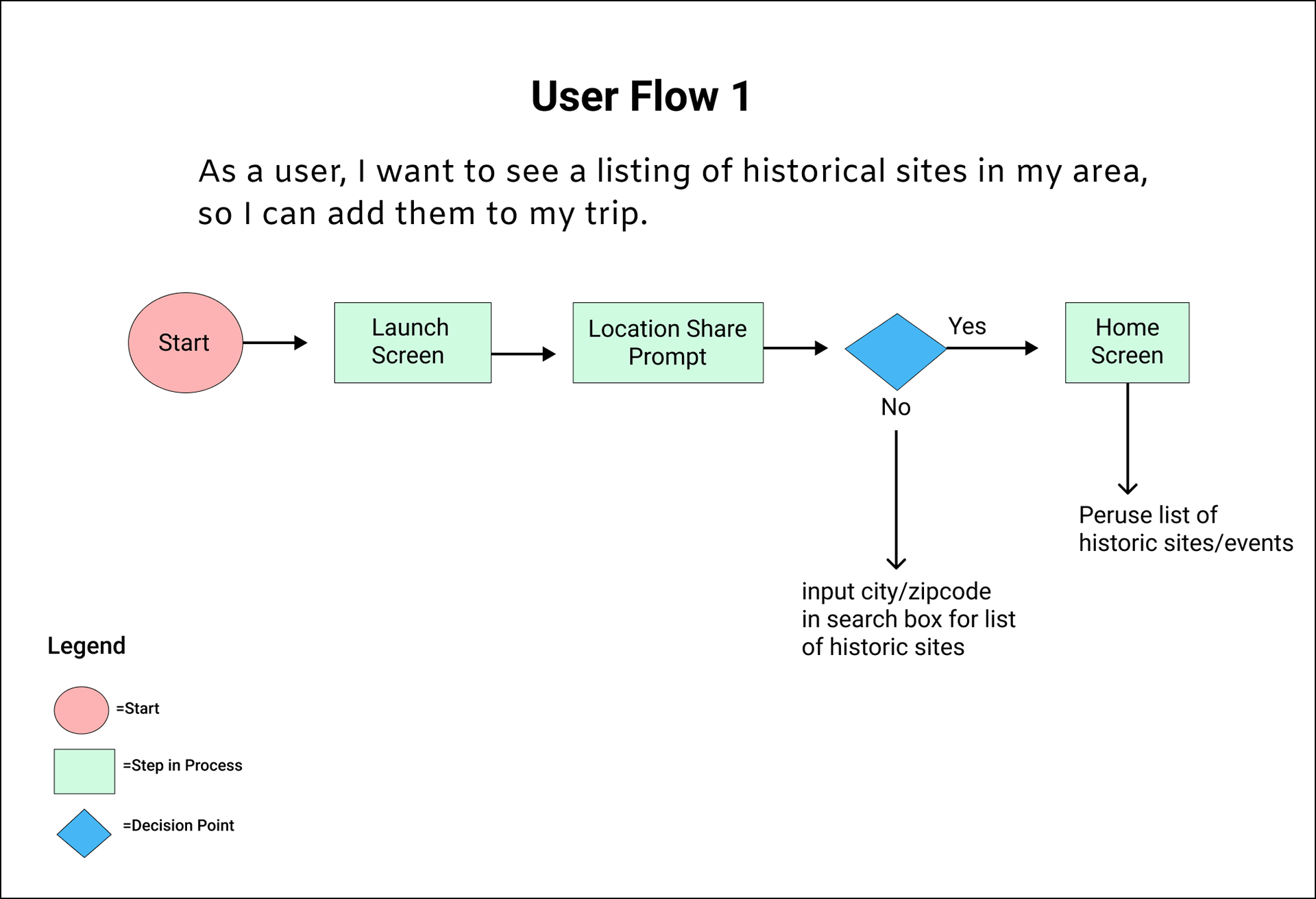1316x899 pixels.
Task: Select the Home Screen step box
Action: tap(1128, 343)
